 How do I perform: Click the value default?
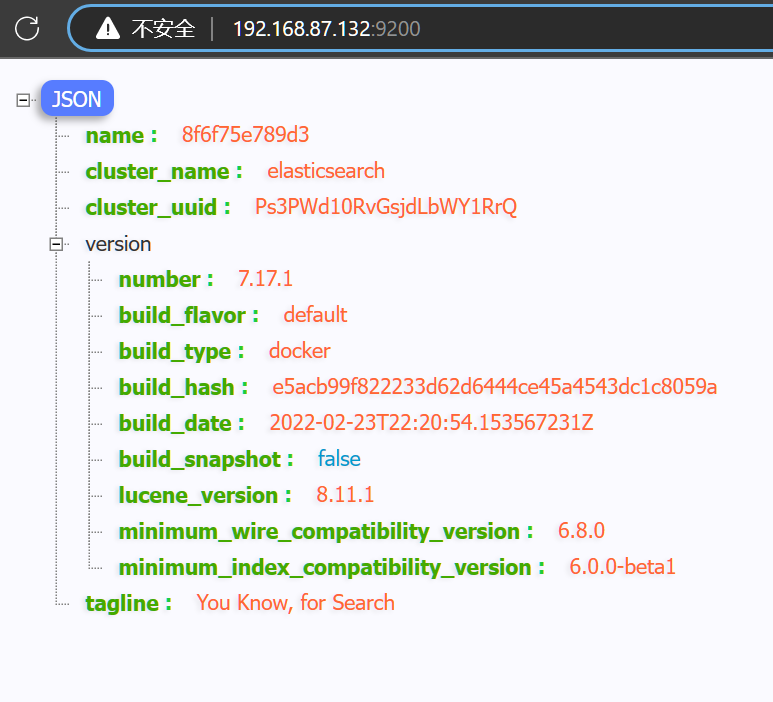315,315
